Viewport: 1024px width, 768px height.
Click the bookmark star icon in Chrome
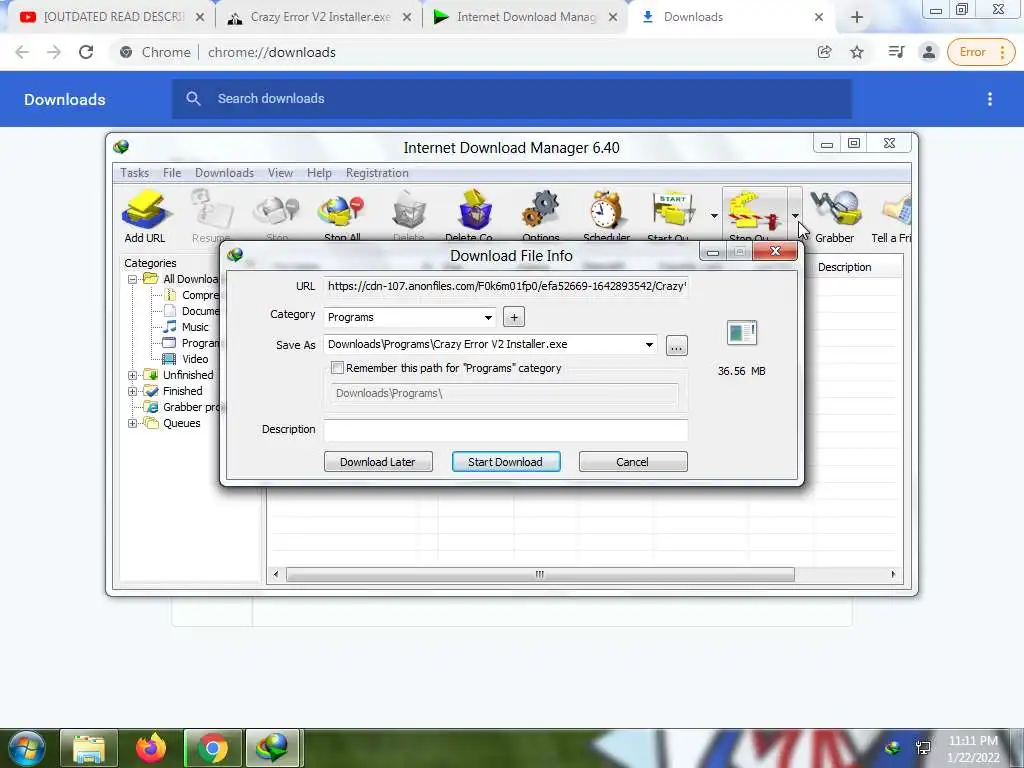coord(857,52)
